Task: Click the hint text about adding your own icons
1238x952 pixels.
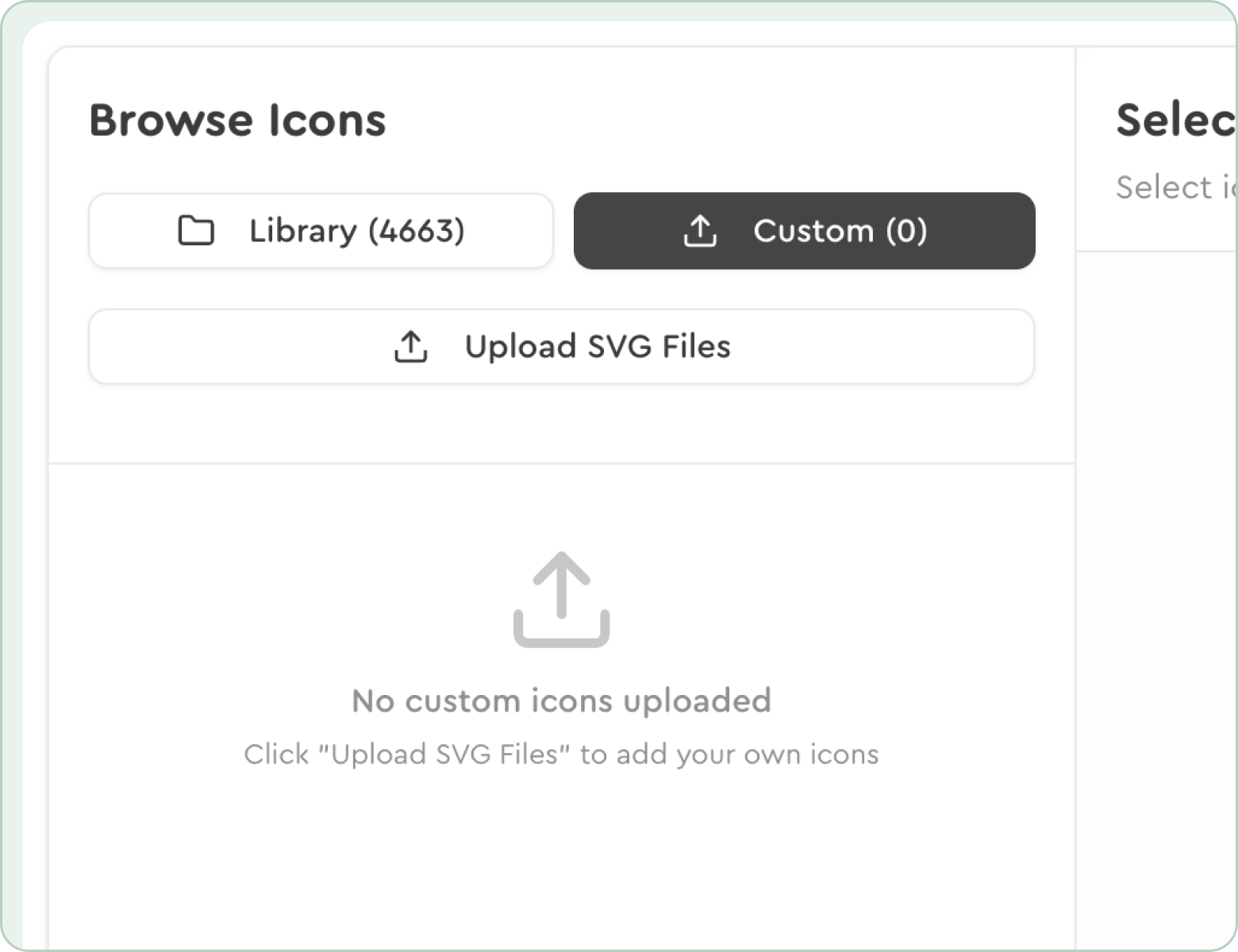Action: tap(561, 754)
